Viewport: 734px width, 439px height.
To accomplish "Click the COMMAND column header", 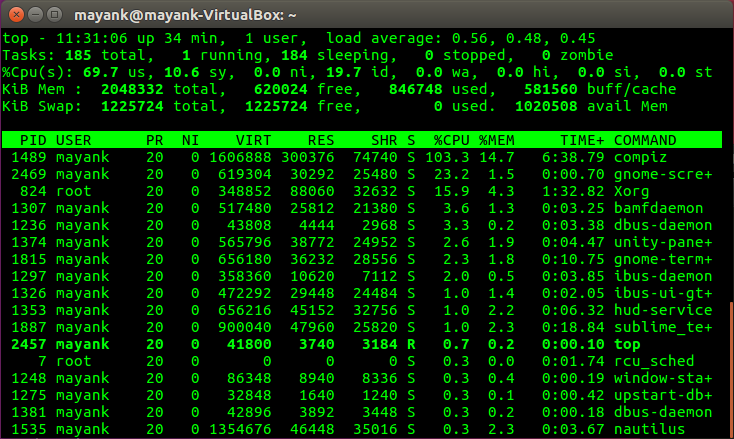I will tap(645, 140).
